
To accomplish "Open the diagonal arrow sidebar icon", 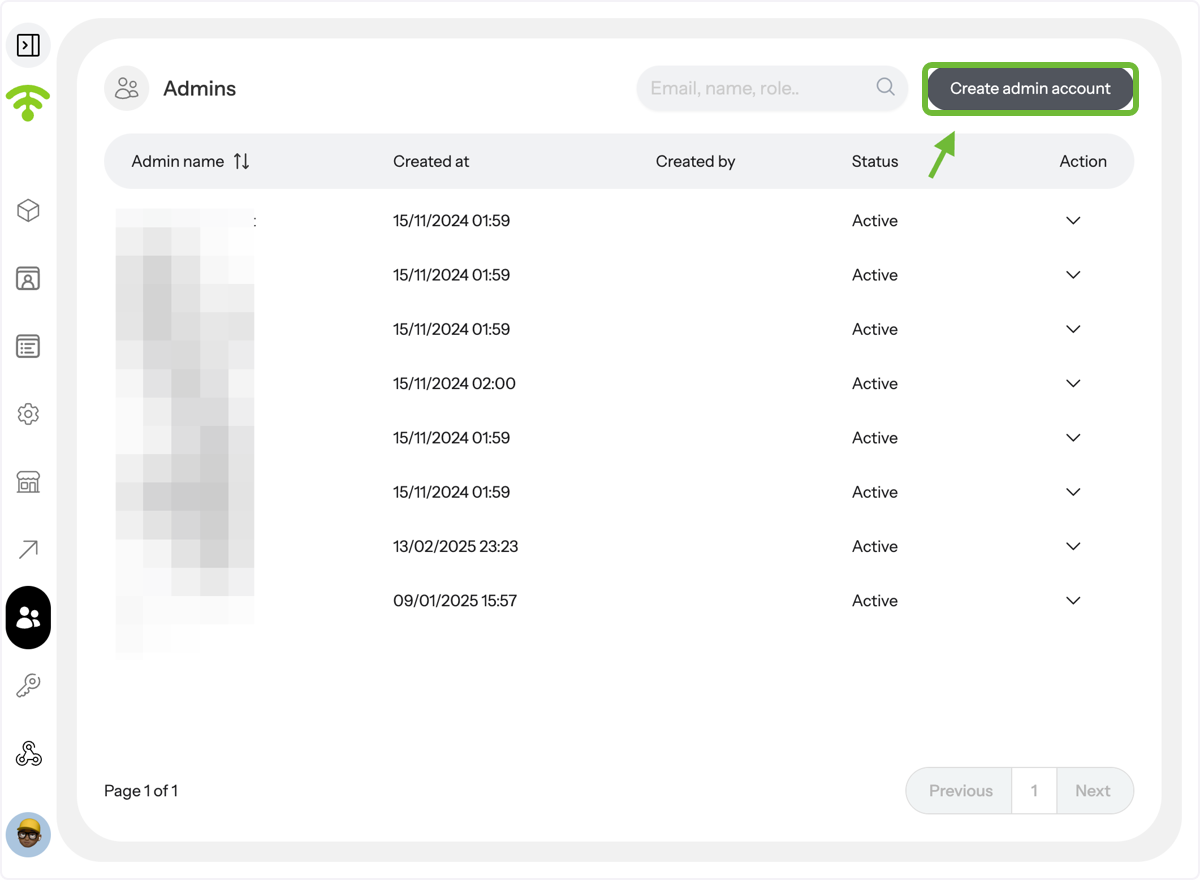I will pos(28,549).
